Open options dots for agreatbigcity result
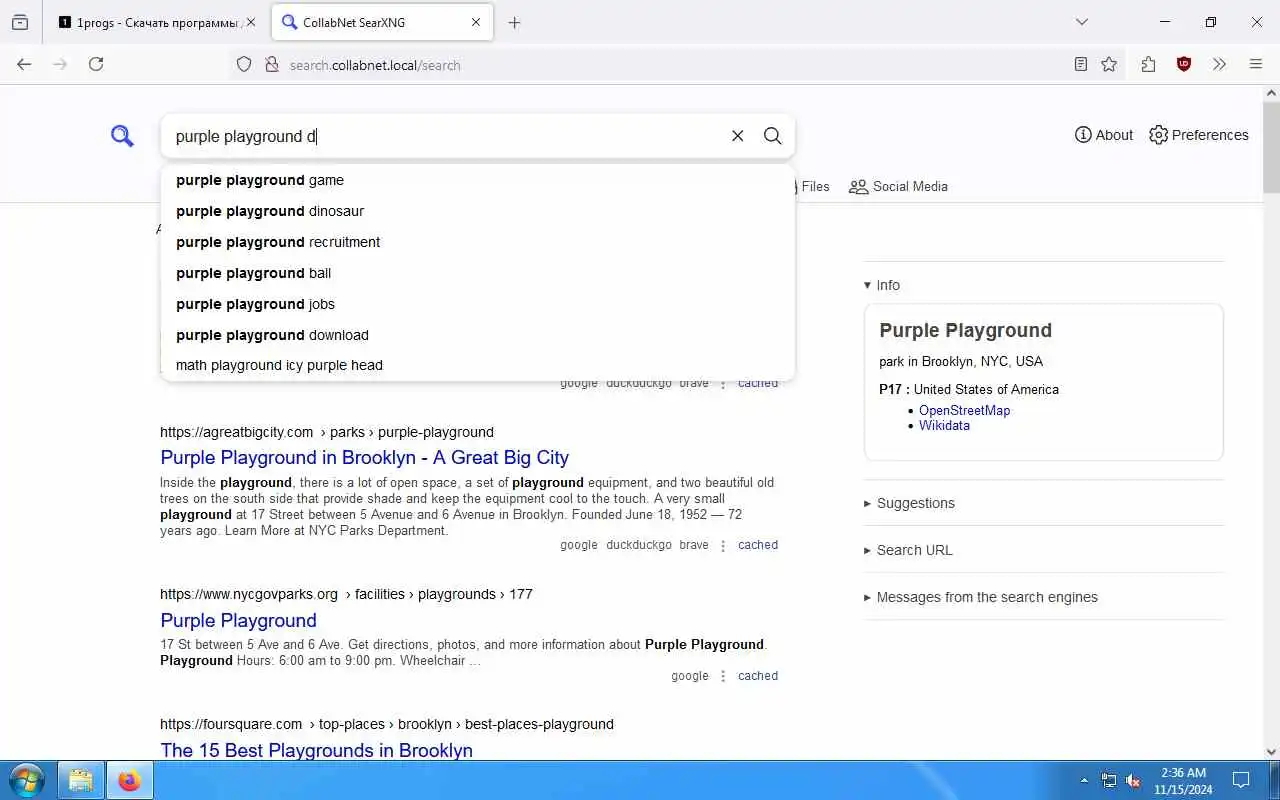1280x800 pixels. [723, 546]
